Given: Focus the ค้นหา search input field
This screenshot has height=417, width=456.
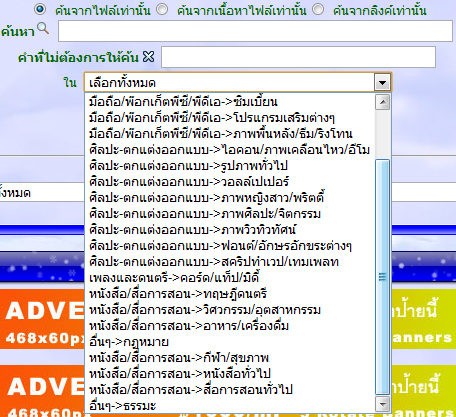Looking at the screenshot, I should click(x=255, y=31).
